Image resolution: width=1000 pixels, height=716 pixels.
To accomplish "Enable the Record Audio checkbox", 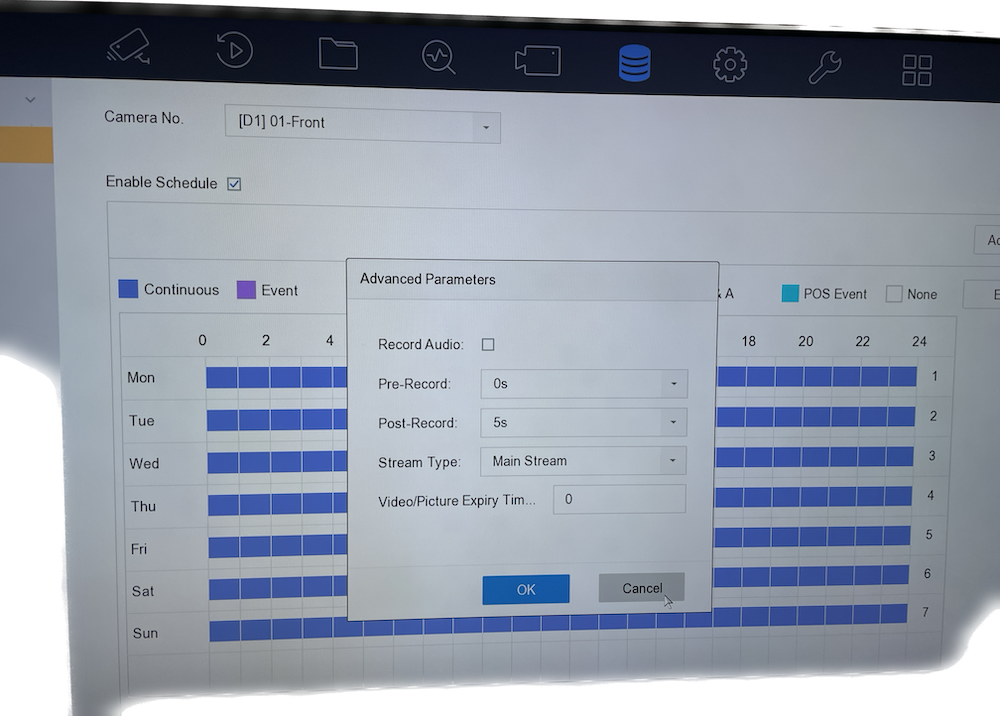I will coord(488,345).
